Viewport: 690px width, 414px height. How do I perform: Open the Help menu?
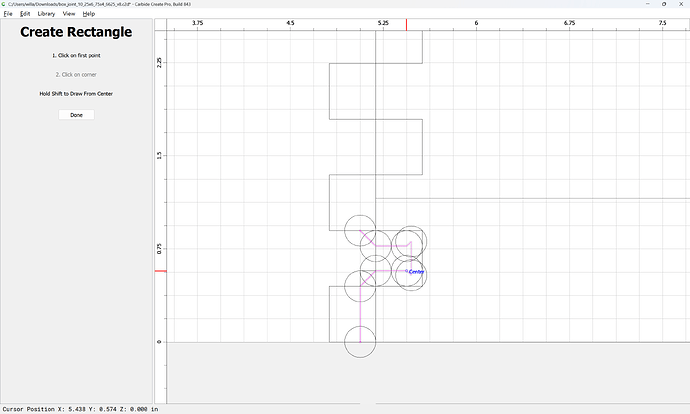(88, 14)
